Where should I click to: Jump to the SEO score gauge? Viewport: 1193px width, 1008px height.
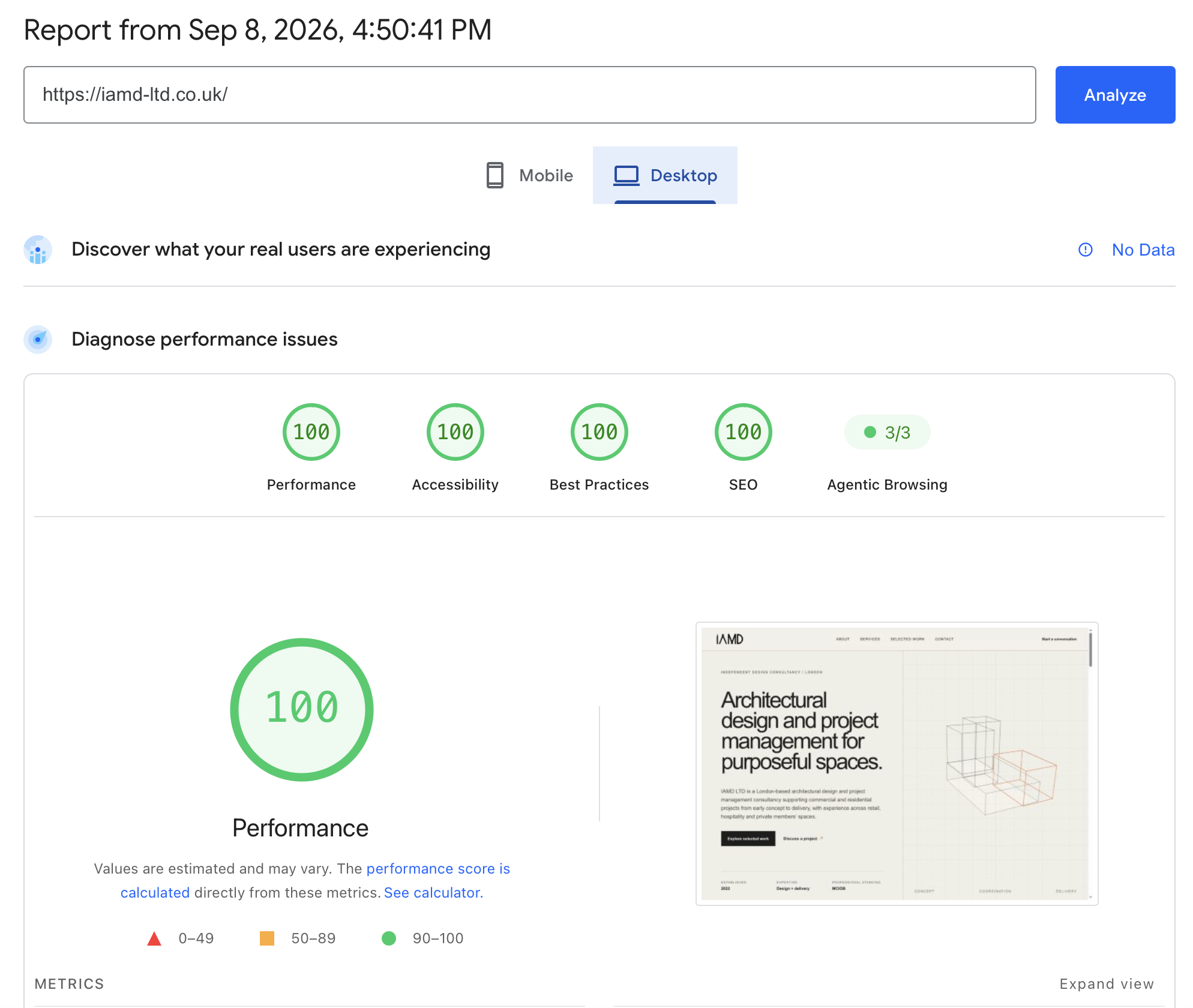coord(744,432)
